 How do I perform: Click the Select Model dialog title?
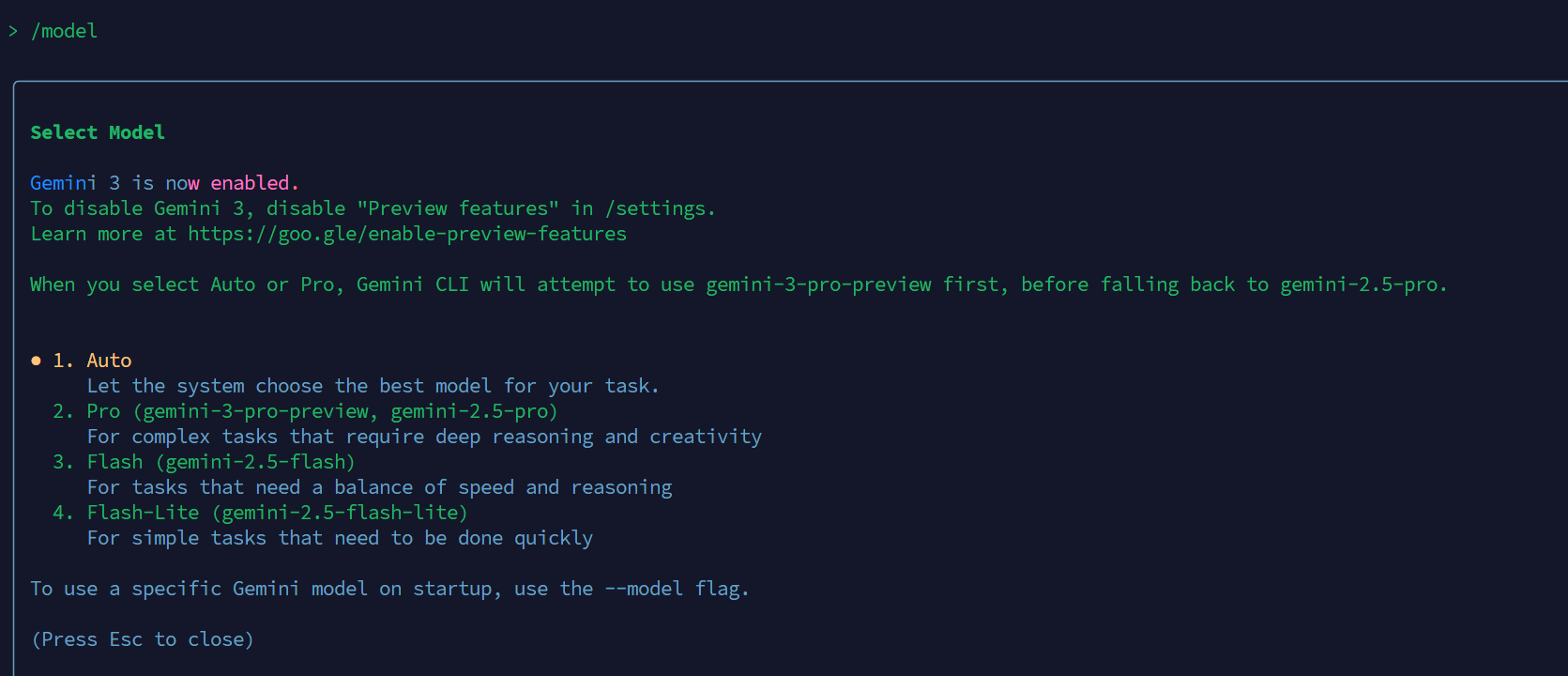tap(98, 131)
